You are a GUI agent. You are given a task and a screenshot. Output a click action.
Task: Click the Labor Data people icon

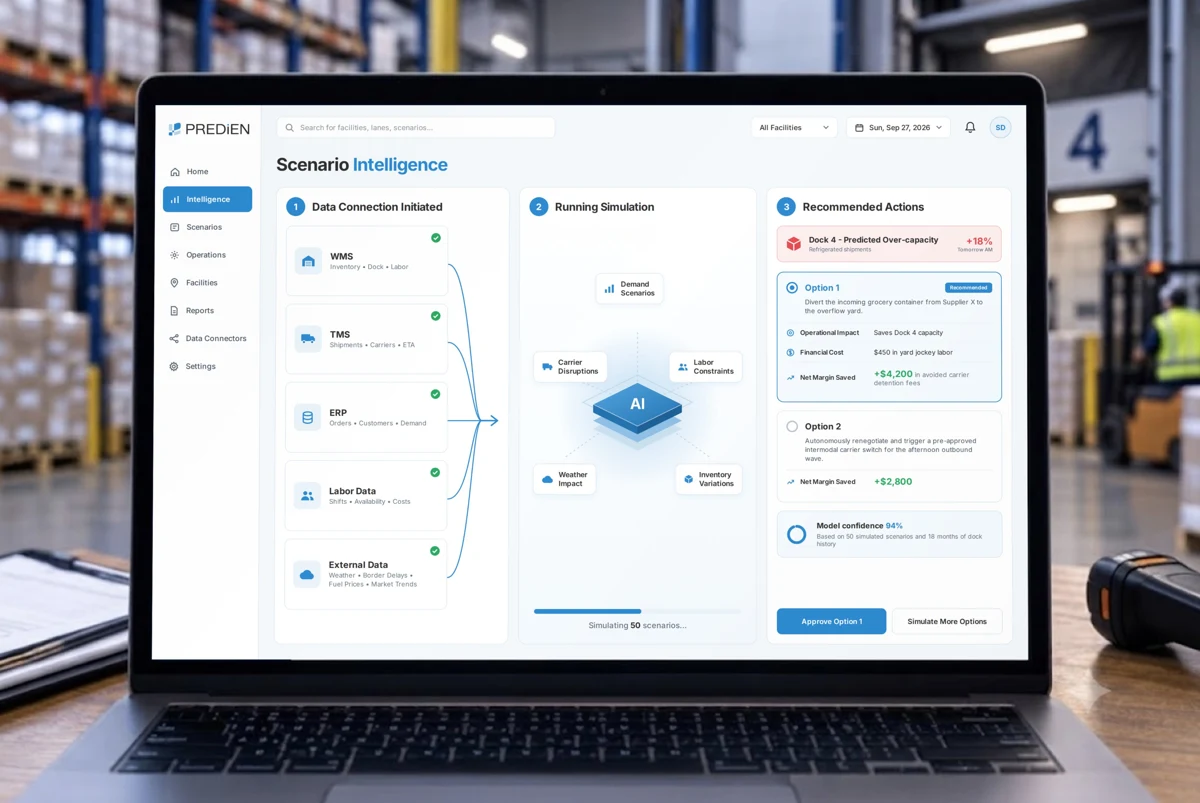click(308, 495)
